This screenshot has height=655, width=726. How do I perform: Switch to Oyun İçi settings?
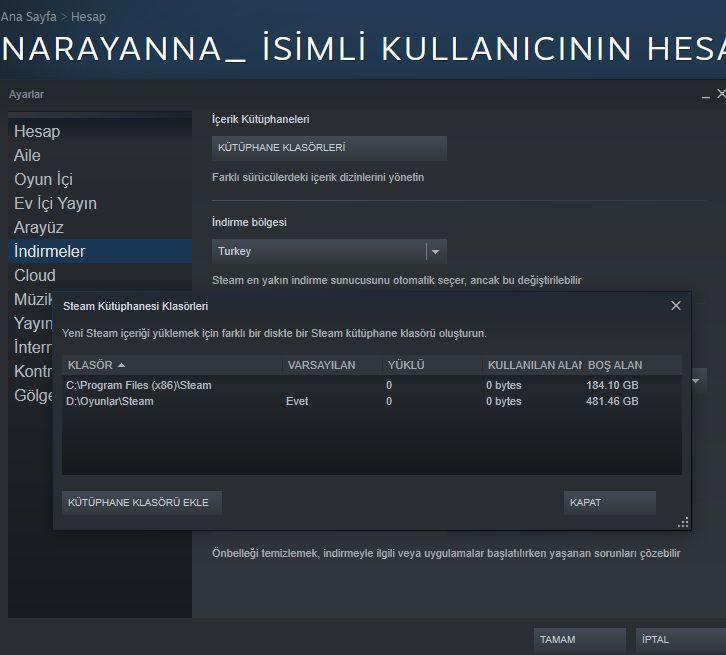100,180
